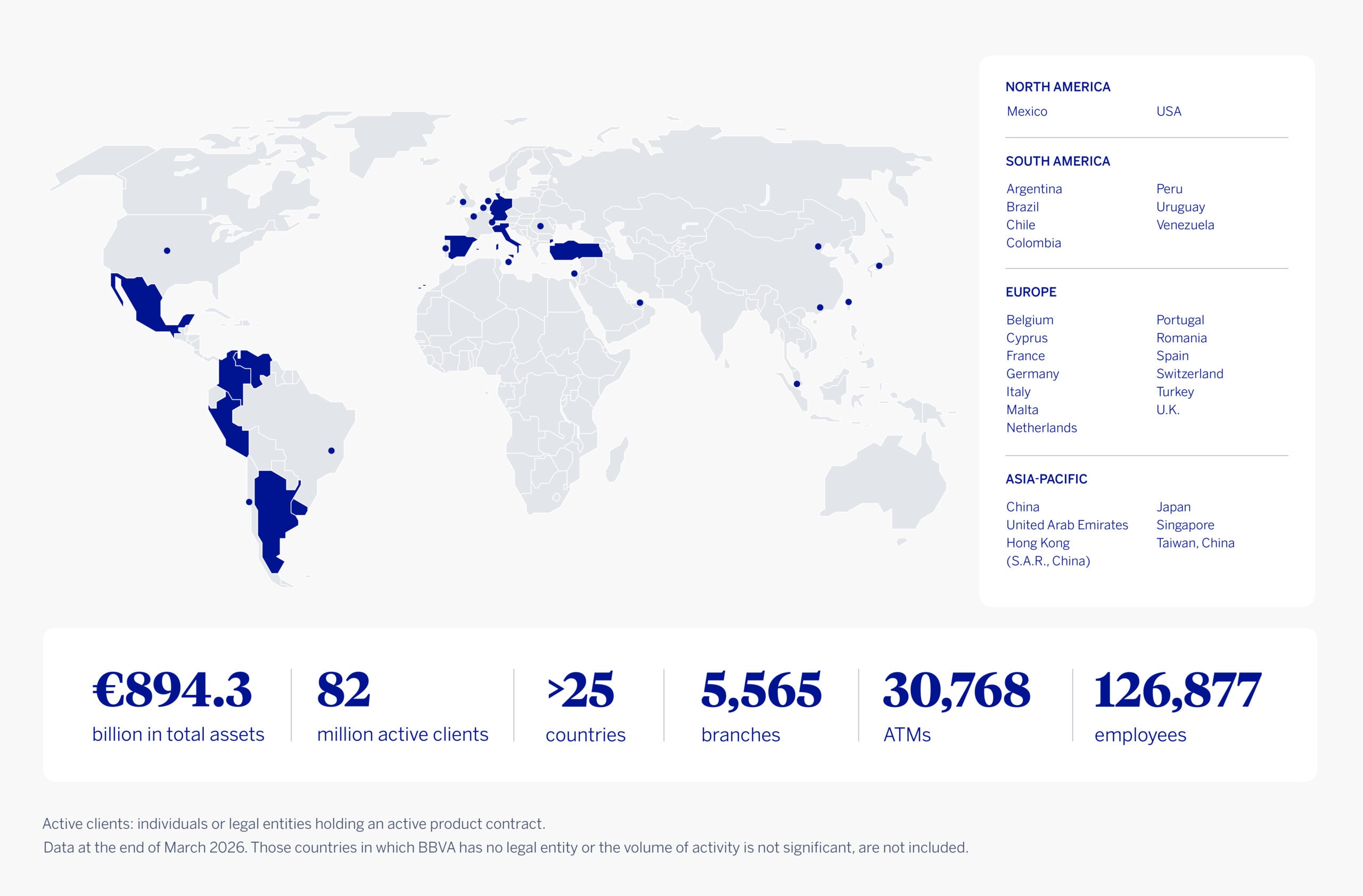Click Switzerland in the Europe list
Viewport: 1363px width, 896px height.
[x=1189, y=374]
